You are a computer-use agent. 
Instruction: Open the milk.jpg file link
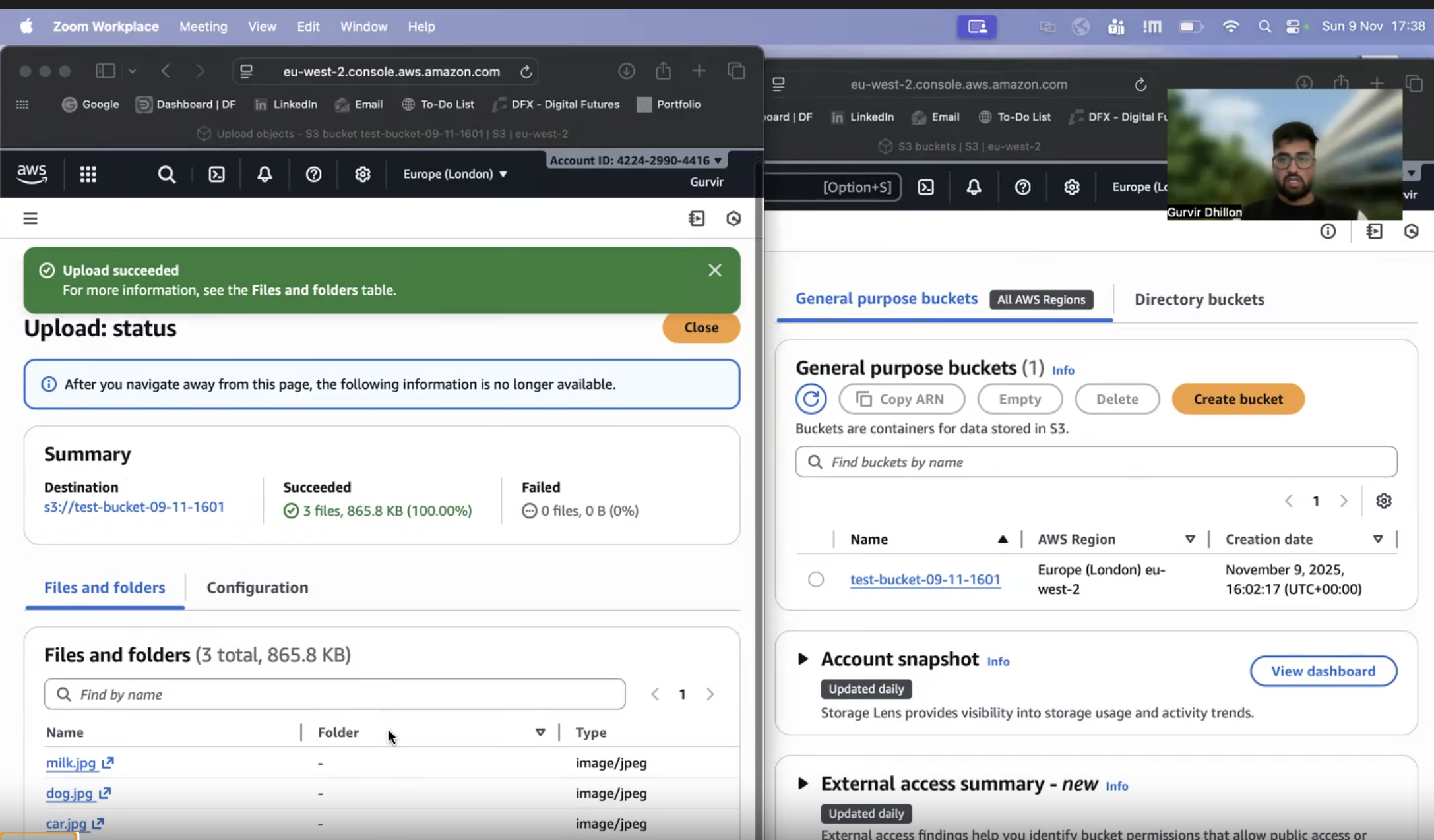[x=71, y=763]
